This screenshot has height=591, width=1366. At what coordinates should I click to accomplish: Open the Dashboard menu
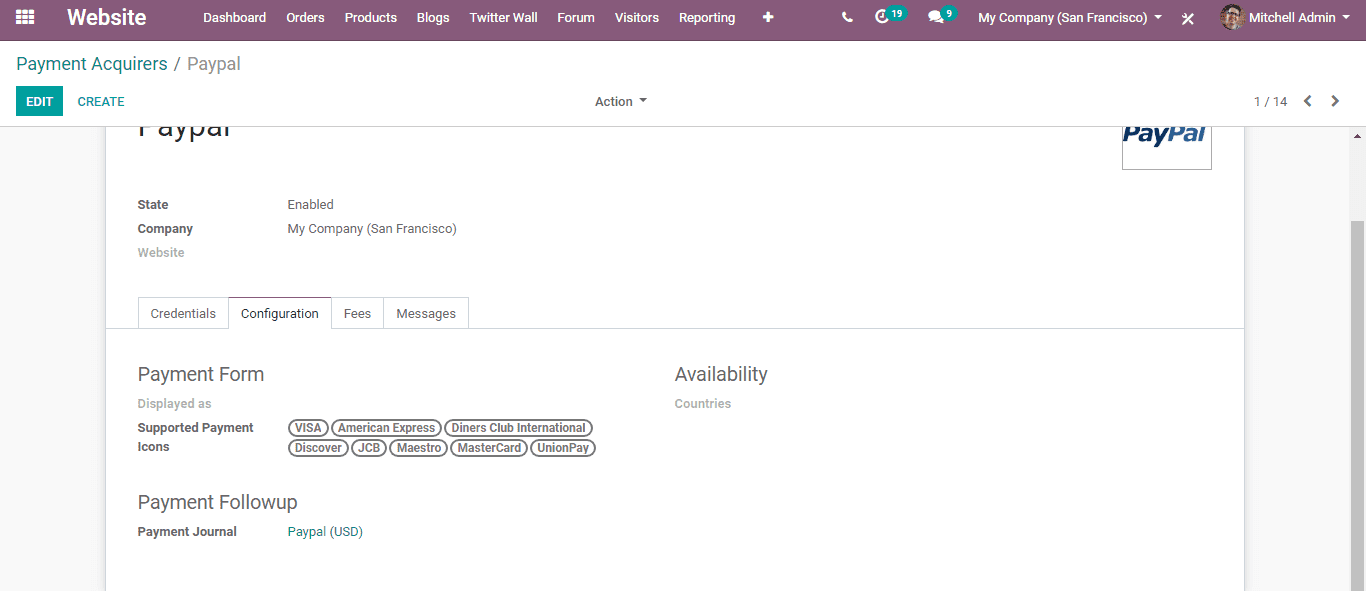[234, 17]
